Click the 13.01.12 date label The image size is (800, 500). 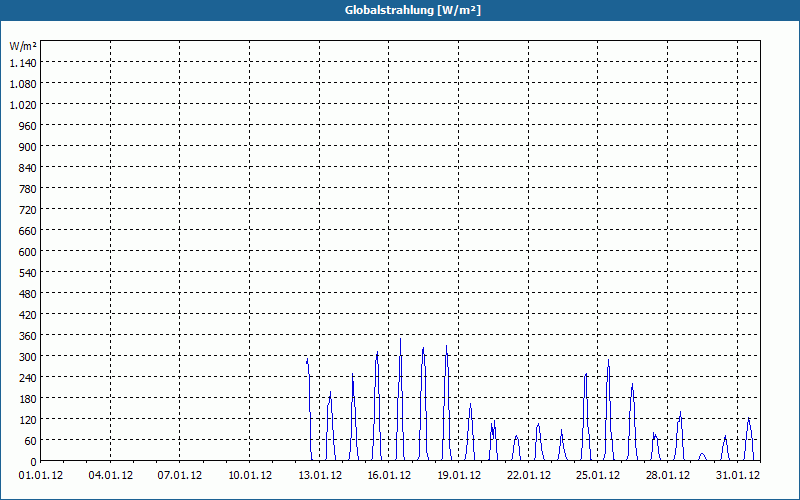[320, 476]
